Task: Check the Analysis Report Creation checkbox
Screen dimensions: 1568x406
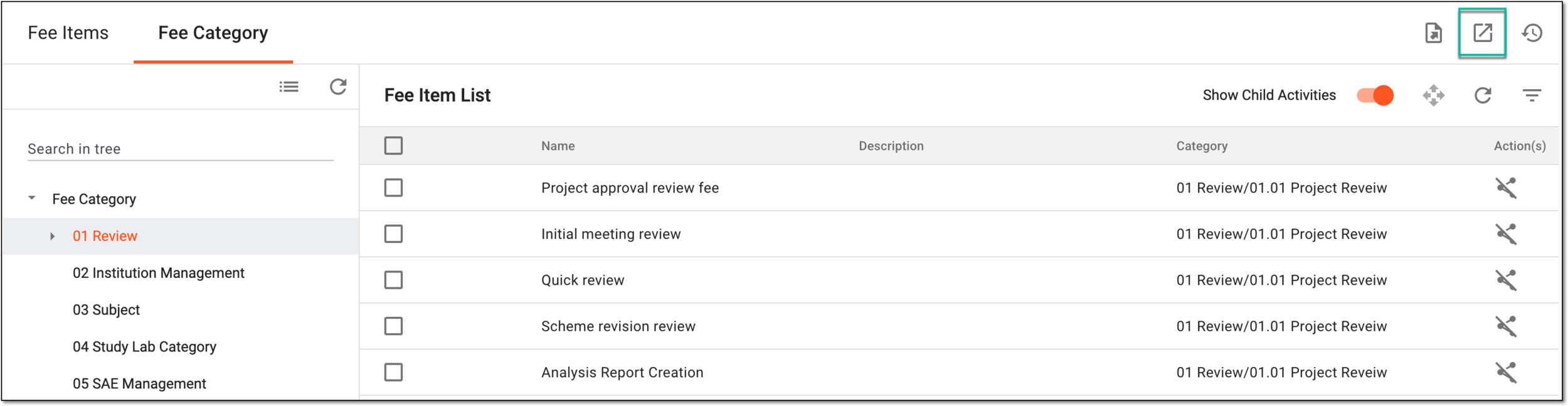Action: [393, 372]
